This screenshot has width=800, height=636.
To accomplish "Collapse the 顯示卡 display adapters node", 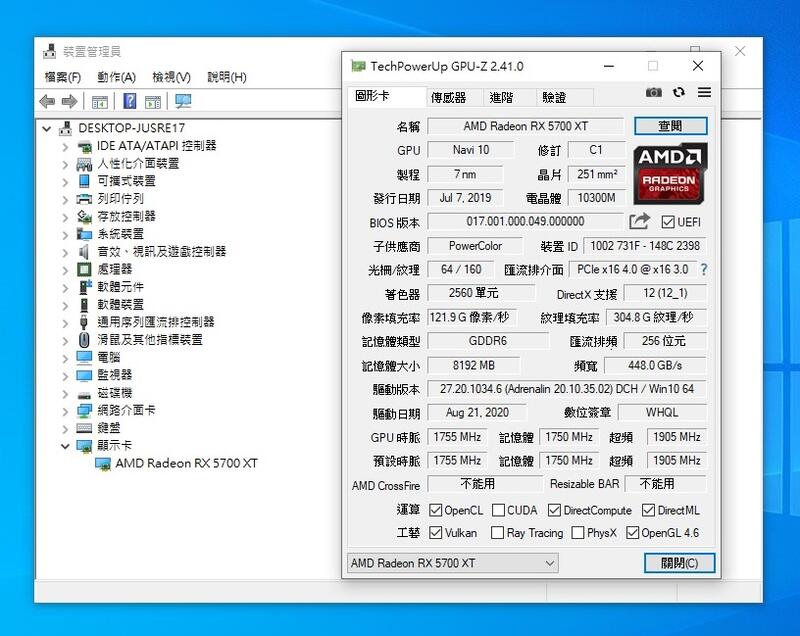I will point(65,446).
